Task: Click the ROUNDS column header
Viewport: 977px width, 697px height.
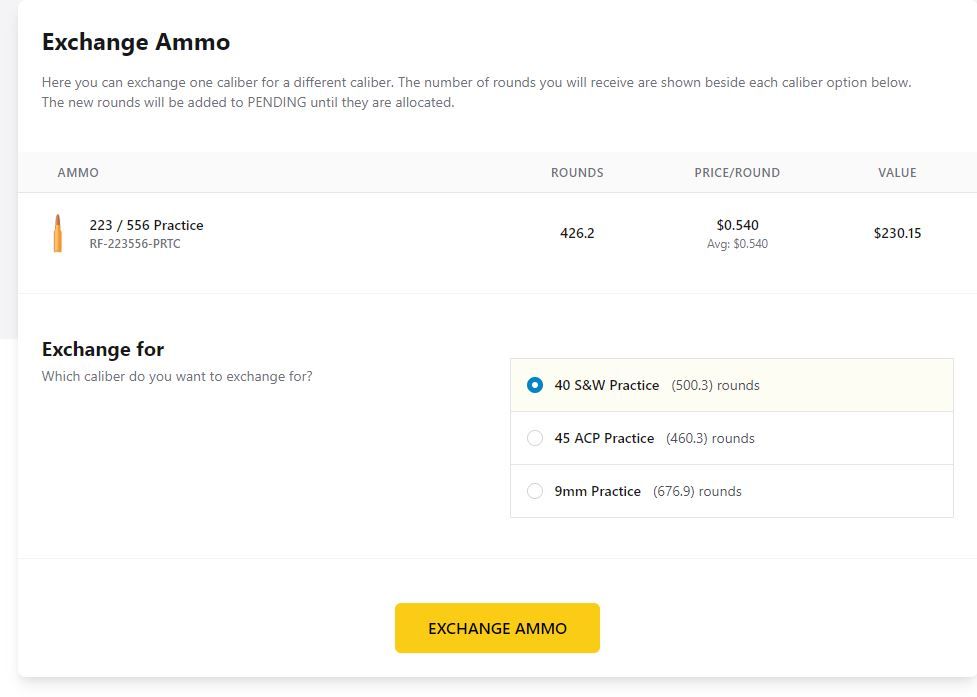Action: pos(577,173)
